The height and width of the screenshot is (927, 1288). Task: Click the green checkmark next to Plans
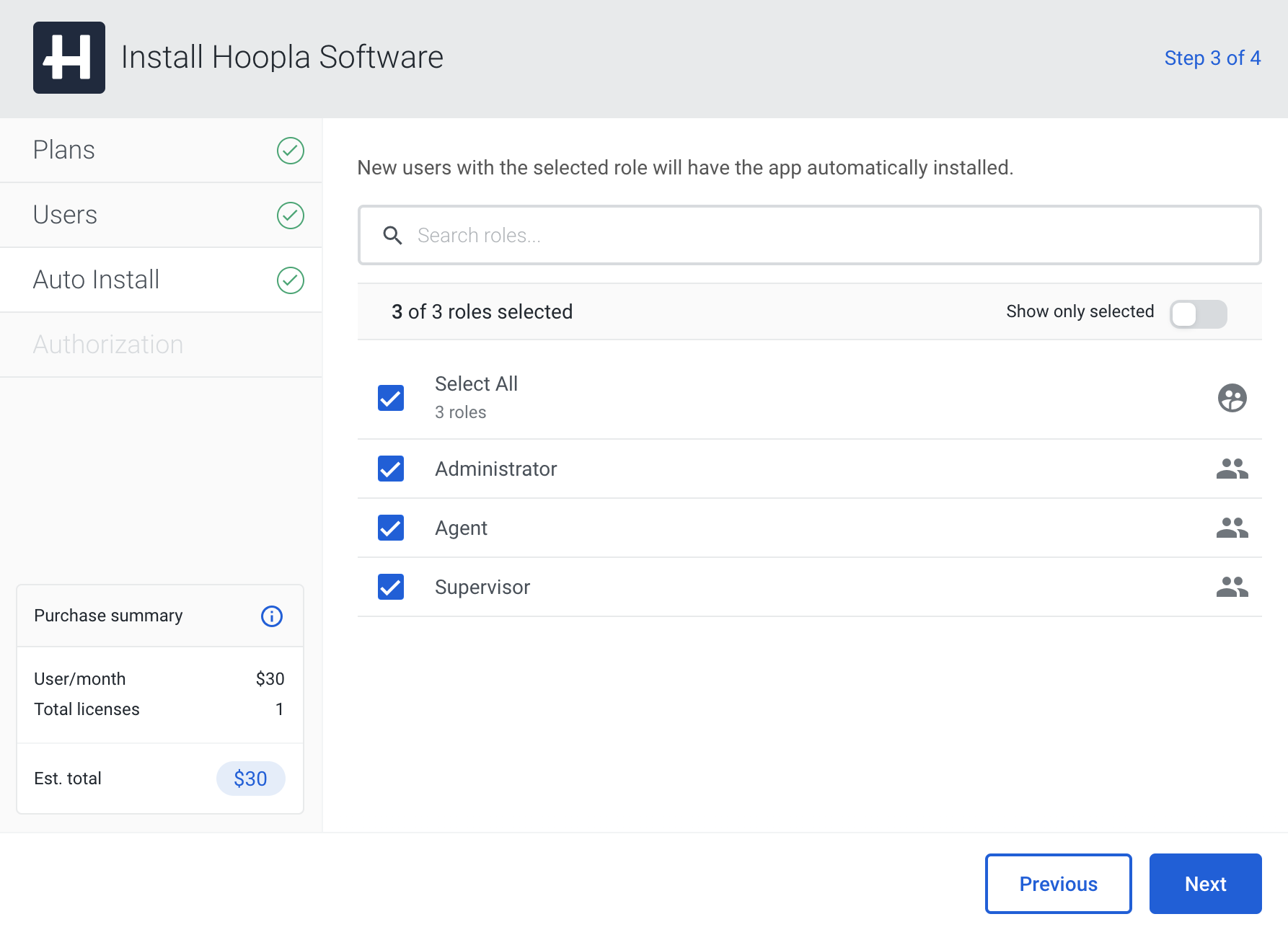coord(290,150)
